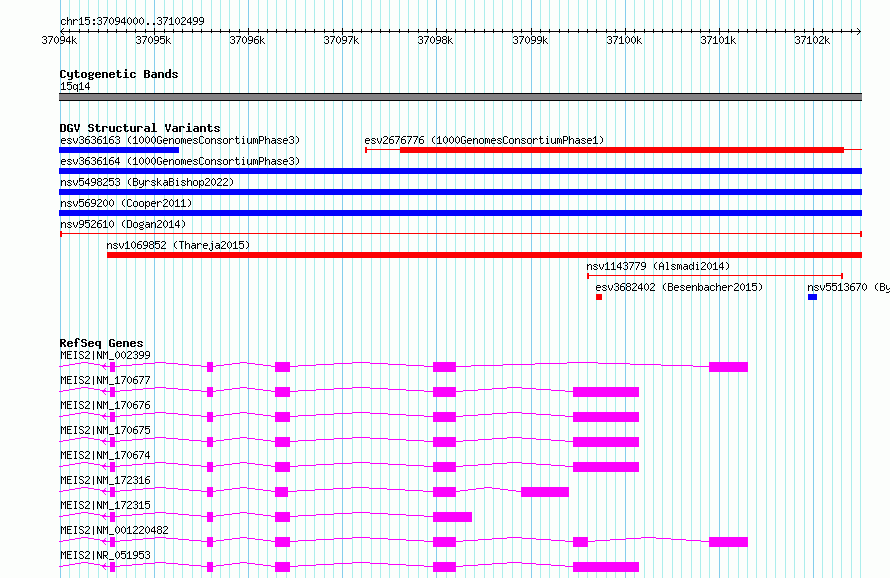Open the esv3636163 variant label
Screen dimensions: 890x578
180,140
